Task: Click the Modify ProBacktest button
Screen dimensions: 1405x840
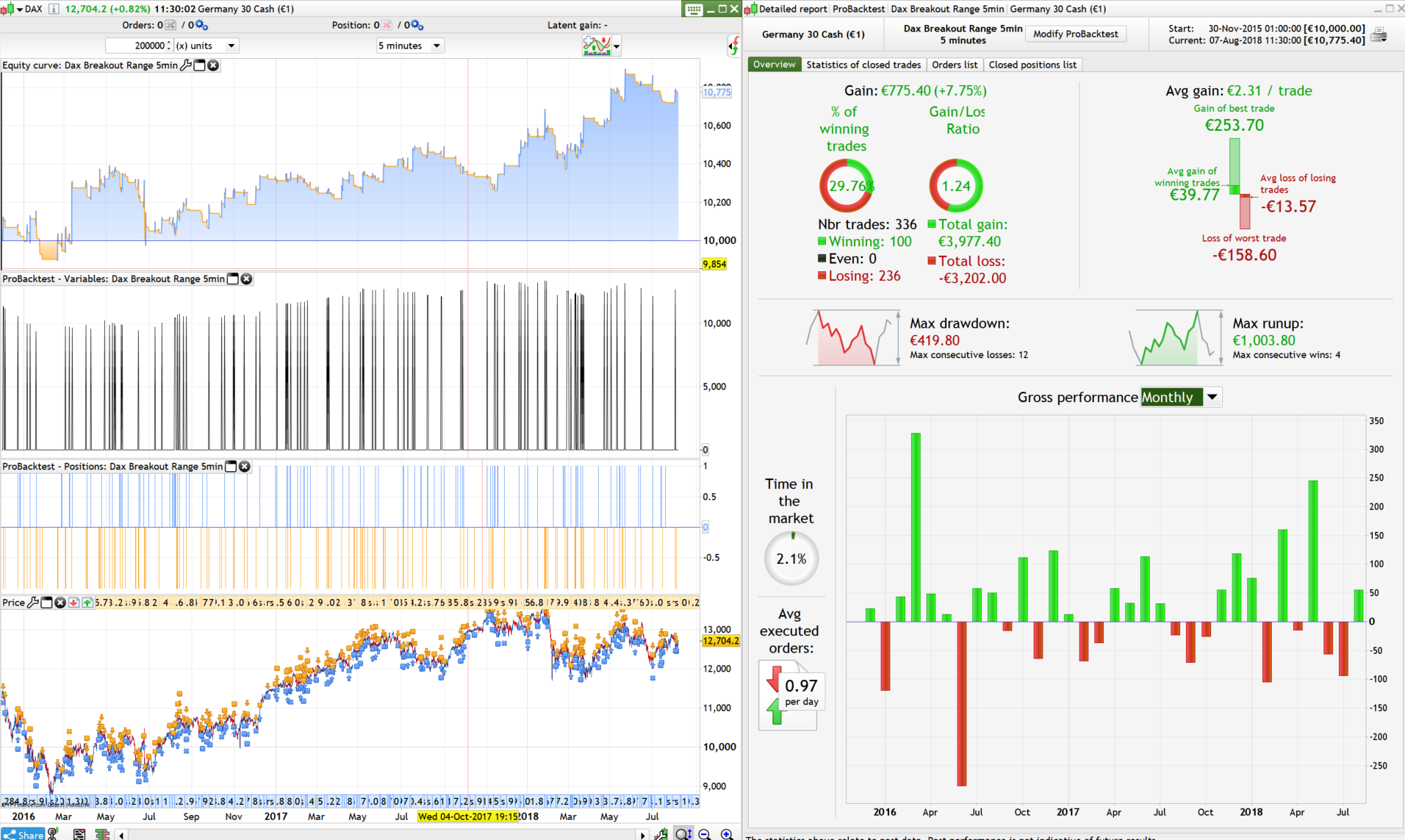Action: [1076, 34]
